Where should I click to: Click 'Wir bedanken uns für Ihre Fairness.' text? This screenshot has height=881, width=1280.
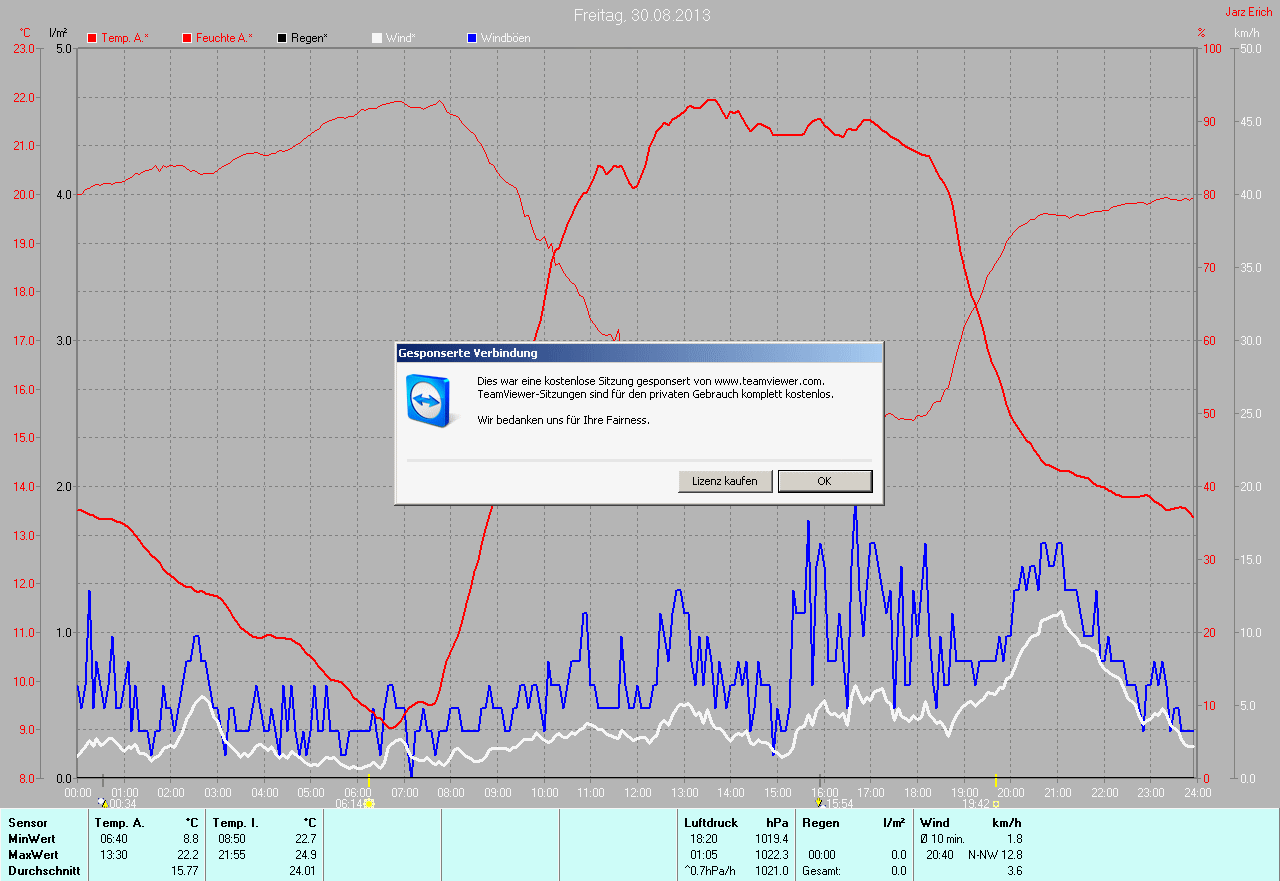click(563, 420)
